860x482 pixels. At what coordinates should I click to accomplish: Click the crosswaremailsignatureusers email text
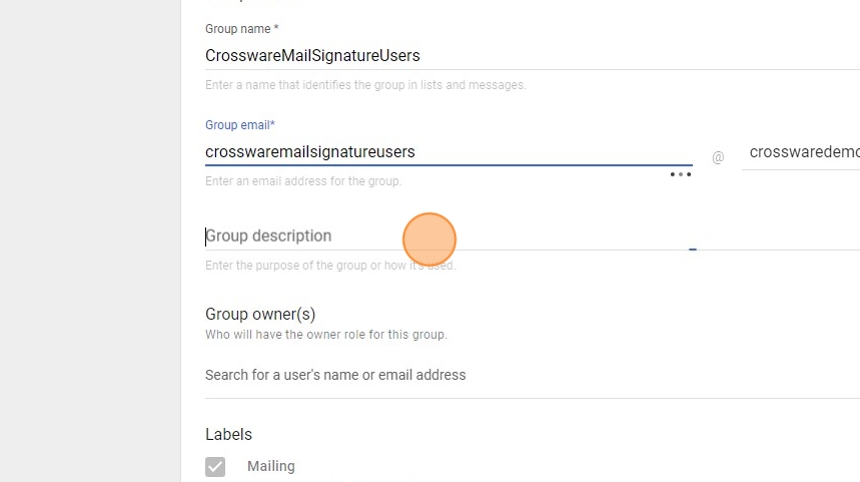click(x=310, y=152)
